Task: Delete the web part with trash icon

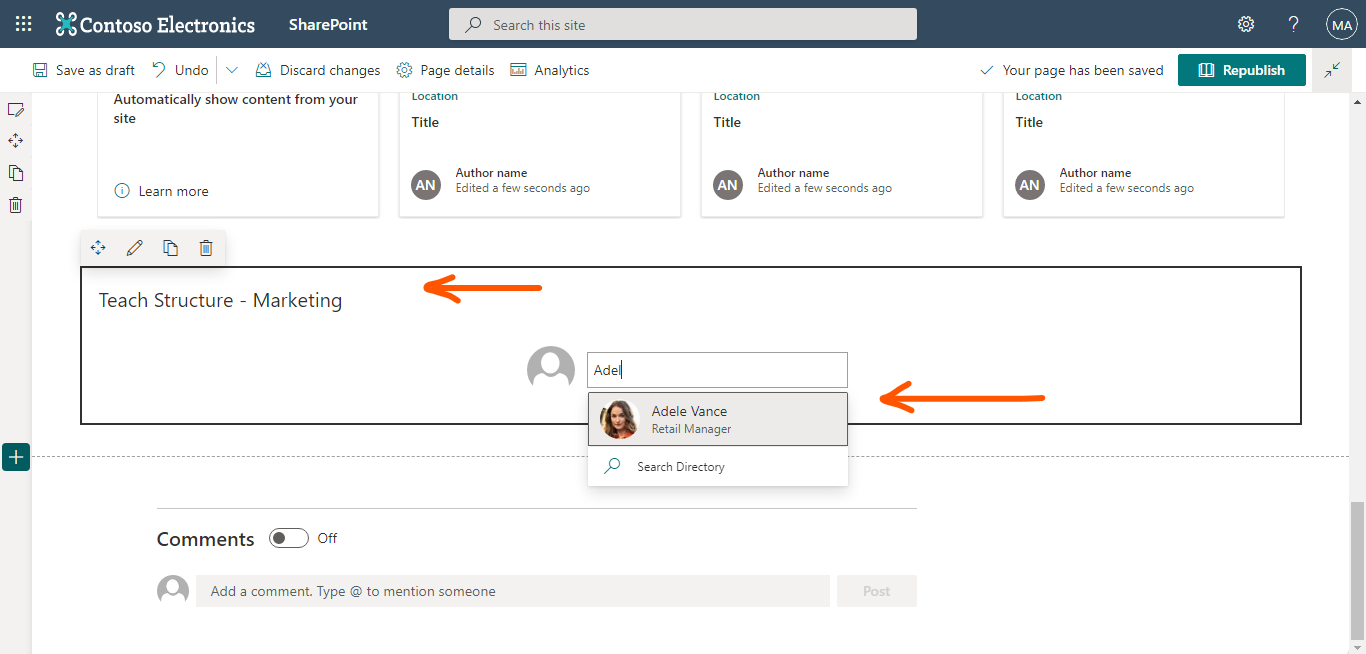Action: click(x=206, y=247)
